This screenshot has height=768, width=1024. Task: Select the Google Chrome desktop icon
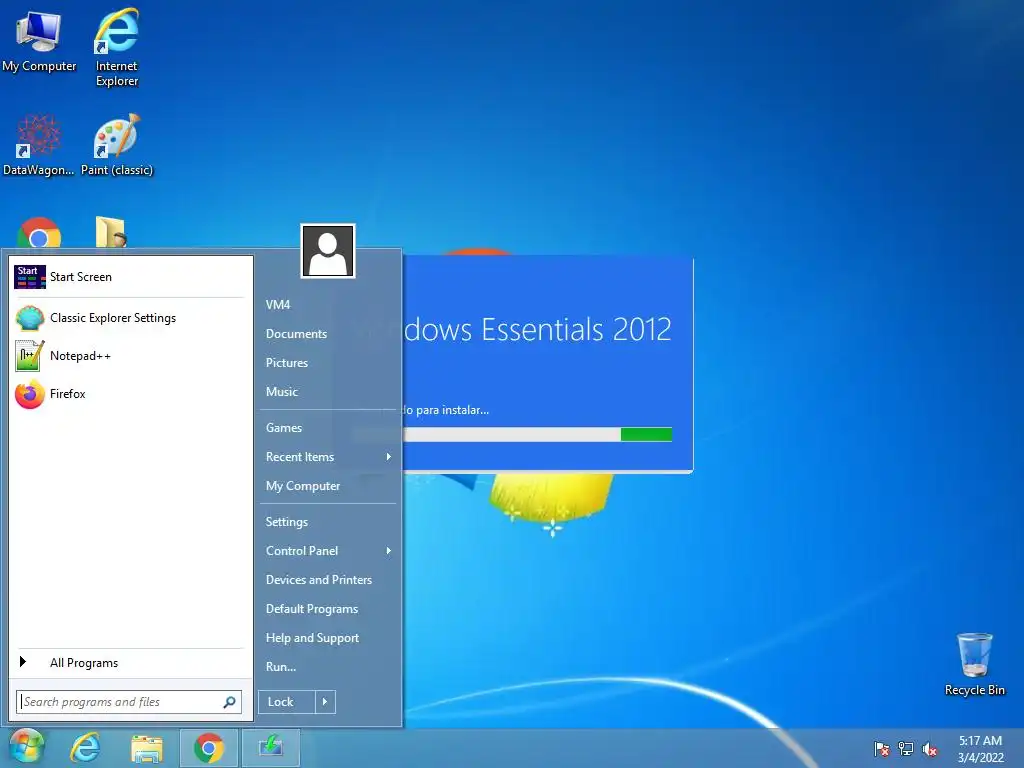click(x=39, y=234)
